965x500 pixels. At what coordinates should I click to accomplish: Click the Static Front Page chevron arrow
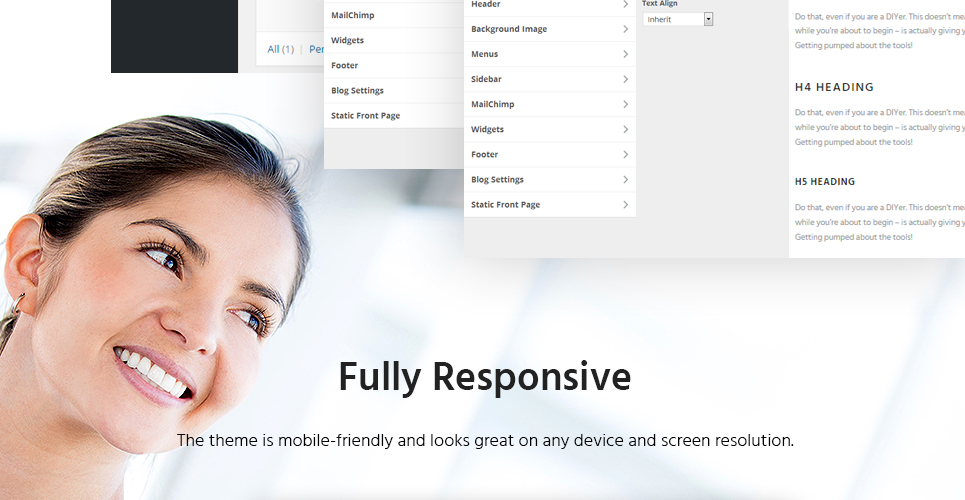[x=625, y=204]
